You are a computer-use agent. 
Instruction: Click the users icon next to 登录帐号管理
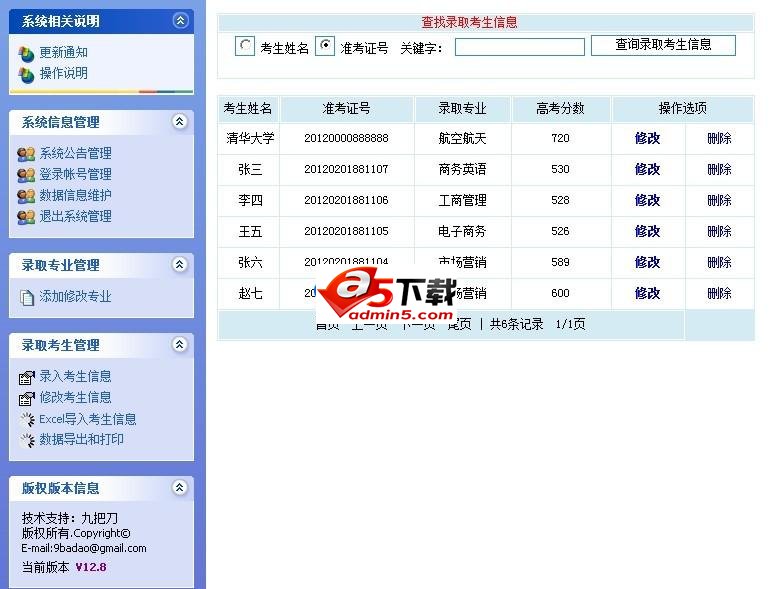pos(26,175)
